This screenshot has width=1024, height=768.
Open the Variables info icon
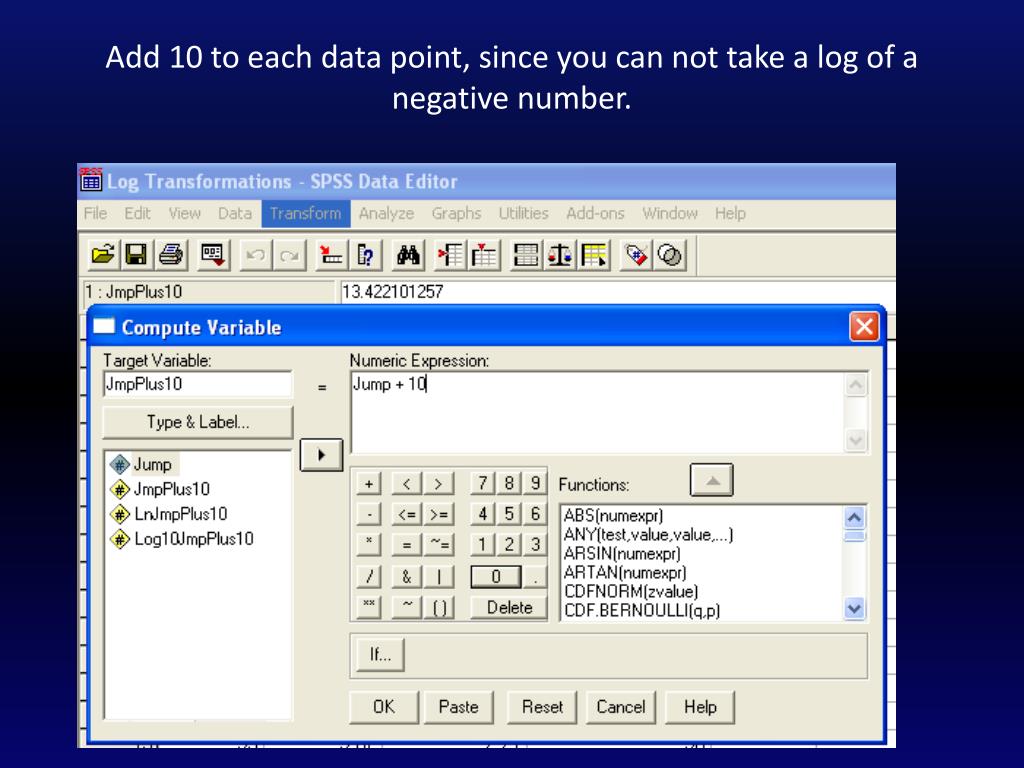(x=366, y=255)
